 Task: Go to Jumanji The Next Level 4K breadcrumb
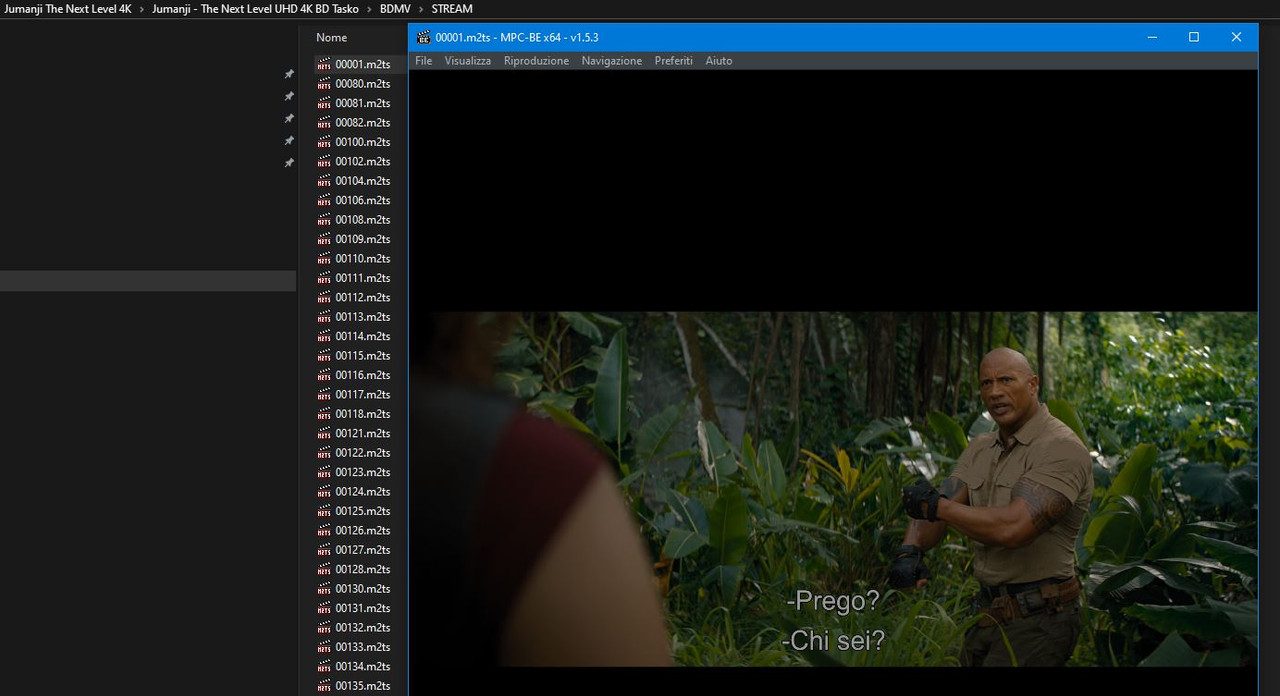point(68,9)
